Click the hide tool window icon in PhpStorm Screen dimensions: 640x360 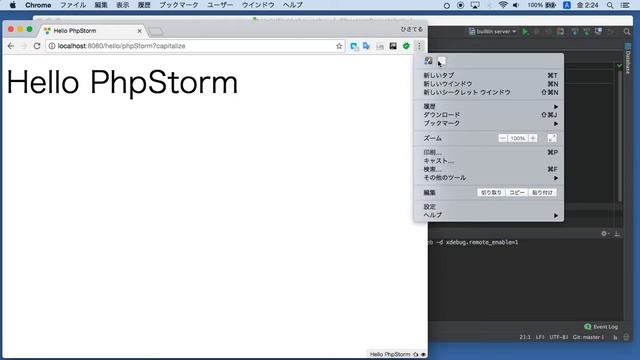[x=617, y=233]
